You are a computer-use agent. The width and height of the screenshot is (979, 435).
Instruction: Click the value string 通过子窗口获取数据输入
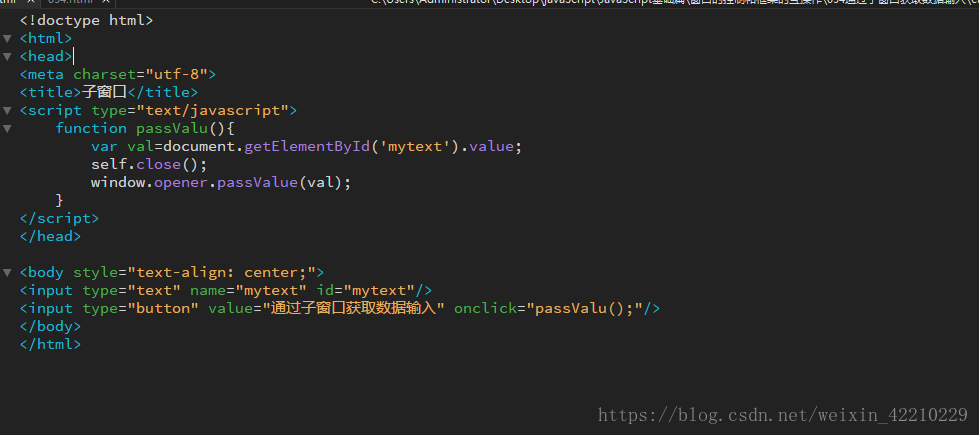353,309
